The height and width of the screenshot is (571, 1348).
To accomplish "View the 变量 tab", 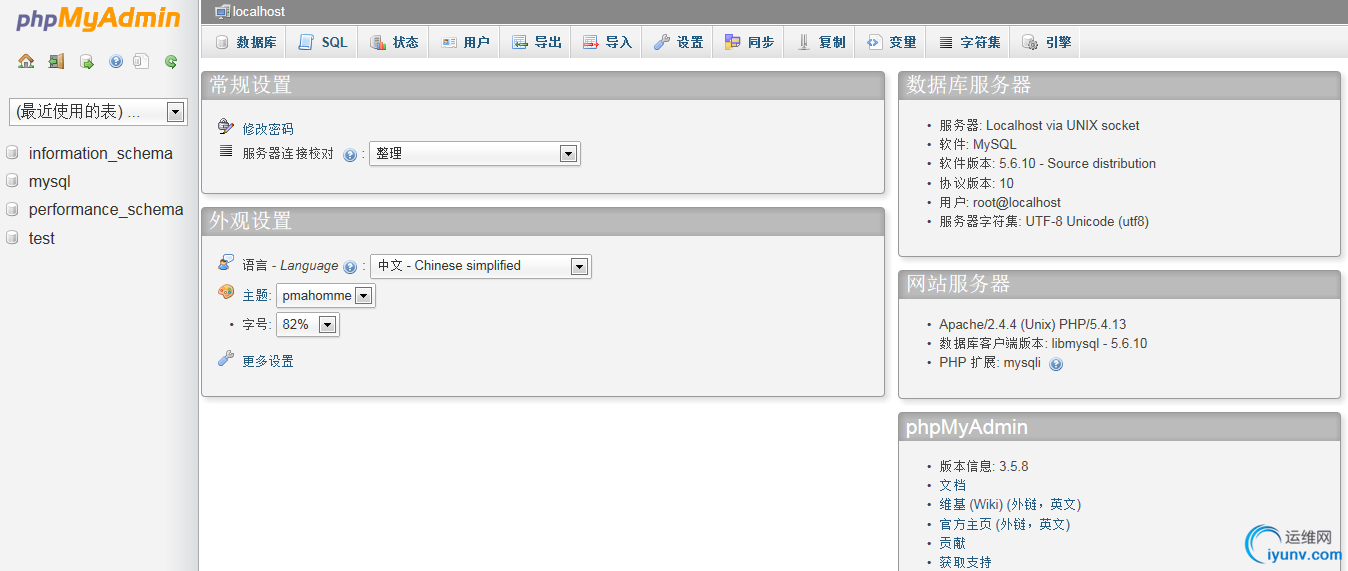I will [x=892, y=42].
